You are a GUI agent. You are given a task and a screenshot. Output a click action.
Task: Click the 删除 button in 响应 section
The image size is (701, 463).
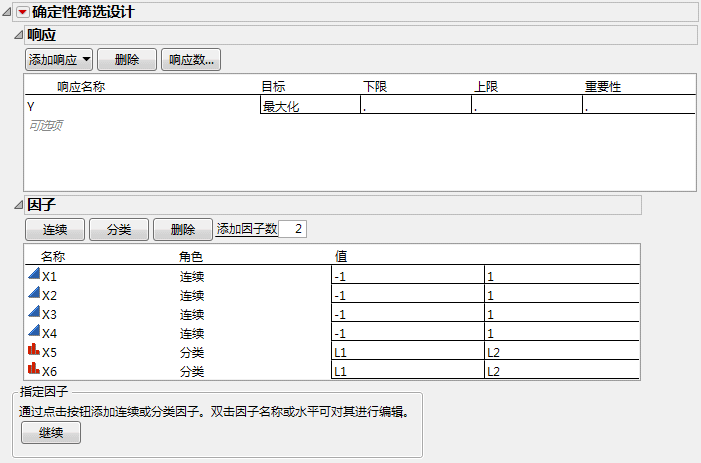[127, 59]
